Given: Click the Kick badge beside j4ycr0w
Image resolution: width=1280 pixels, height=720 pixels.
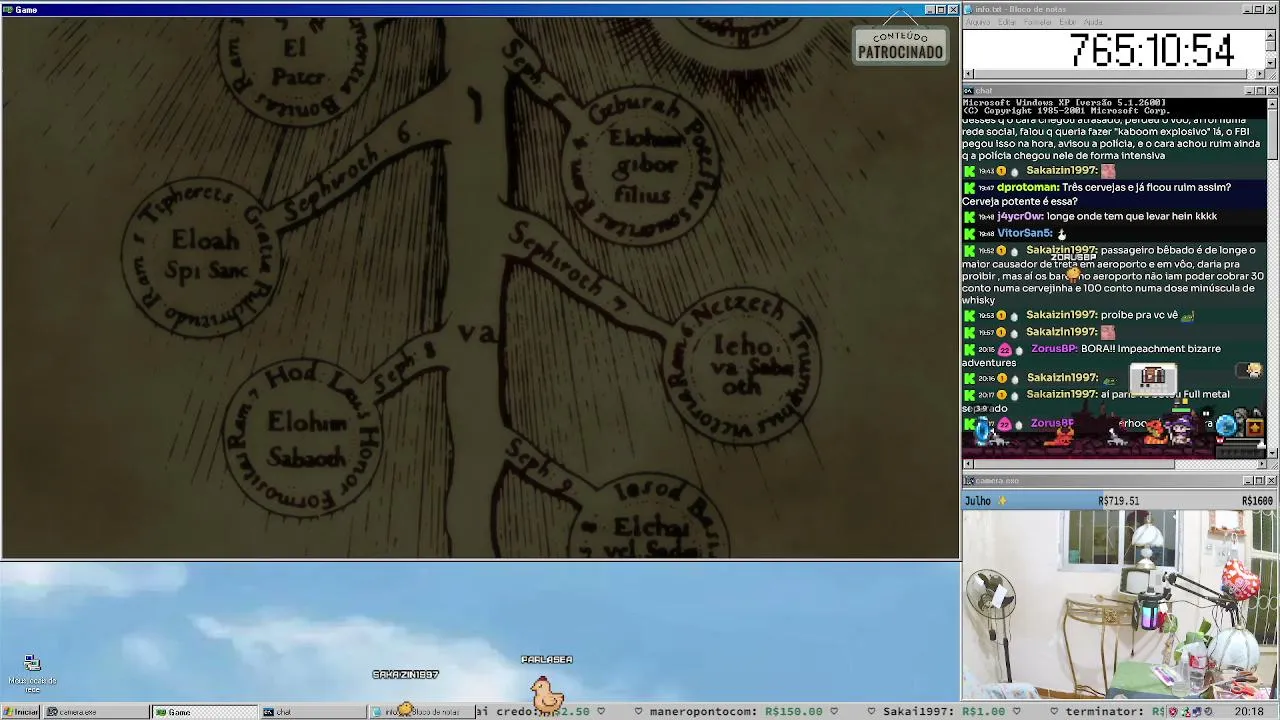Looking at the screenshot, I should tap(969, 217).
